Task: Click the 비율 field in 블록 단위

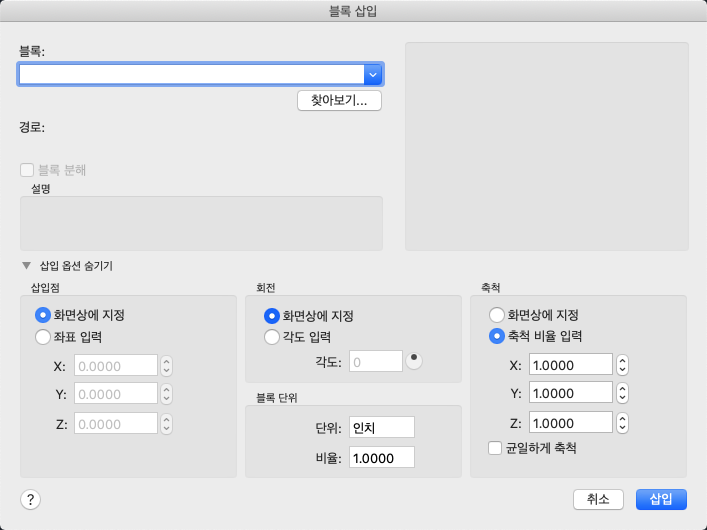Action: 382,458
